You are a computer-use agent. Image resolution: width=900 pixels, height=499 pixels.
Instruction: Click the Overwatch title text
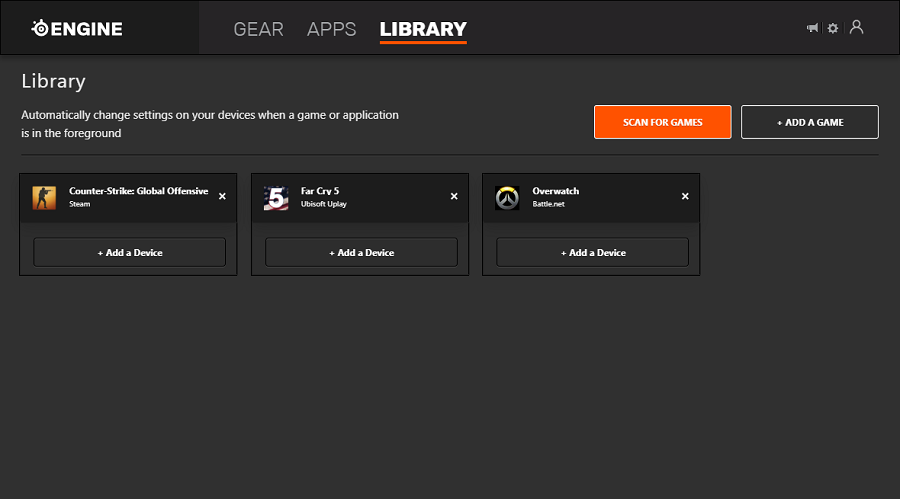[x=556, y=191]
